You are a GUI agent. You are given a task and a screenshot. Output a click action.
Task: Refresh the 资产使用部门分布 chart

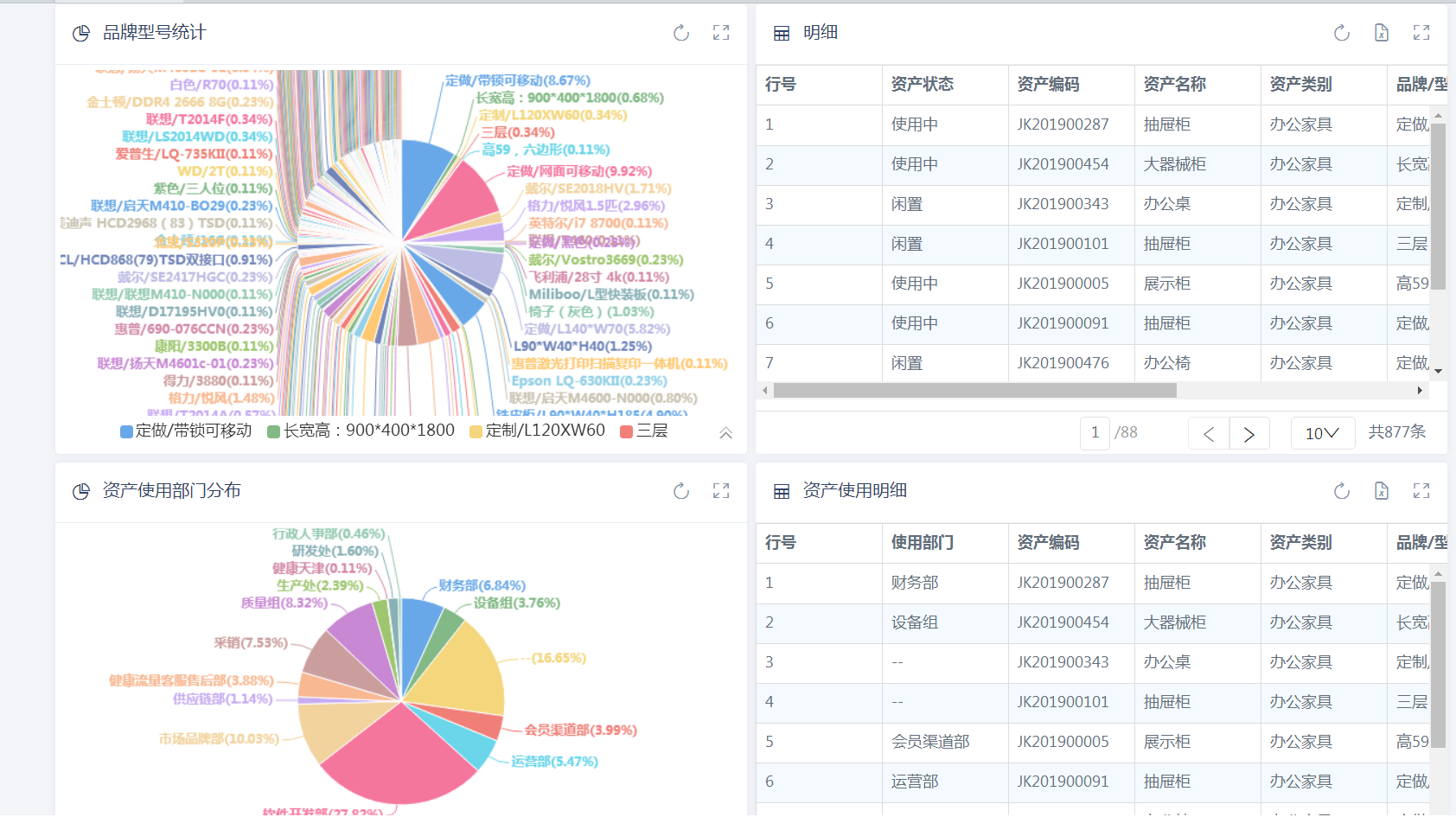tap(681, 491)
